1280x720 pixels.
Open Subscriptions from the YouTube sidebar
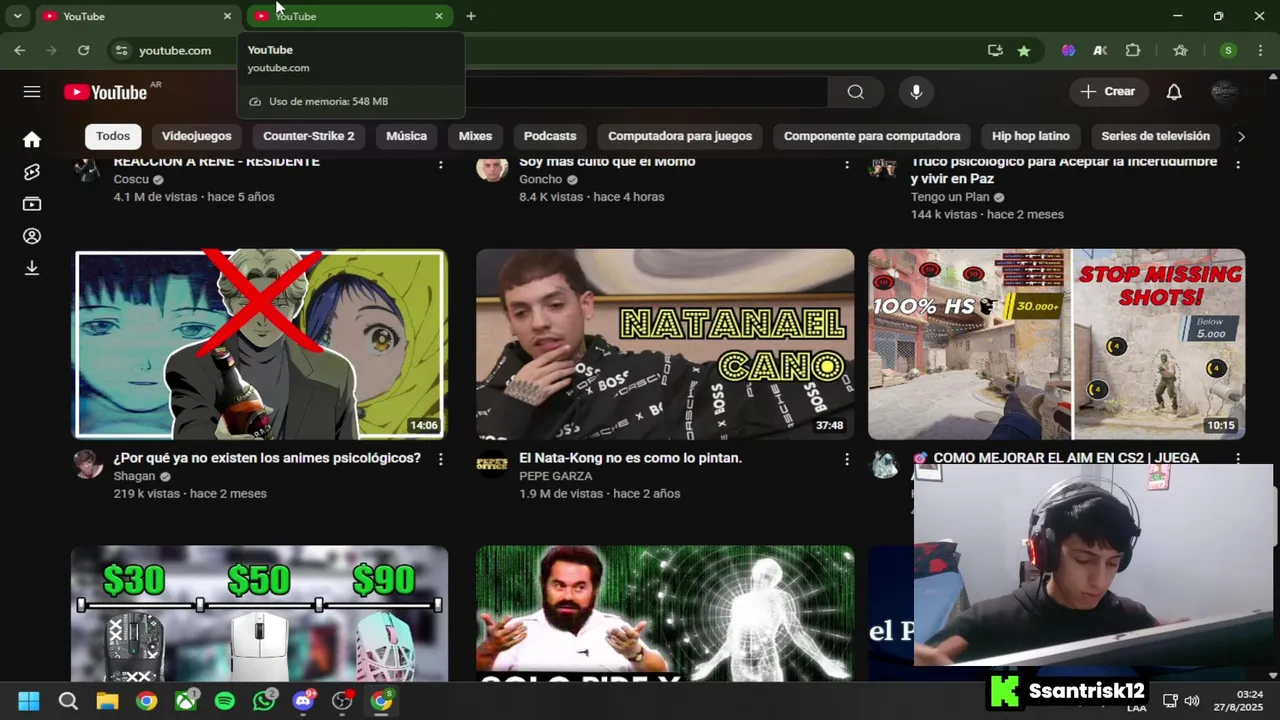click(x=32, y=204)
